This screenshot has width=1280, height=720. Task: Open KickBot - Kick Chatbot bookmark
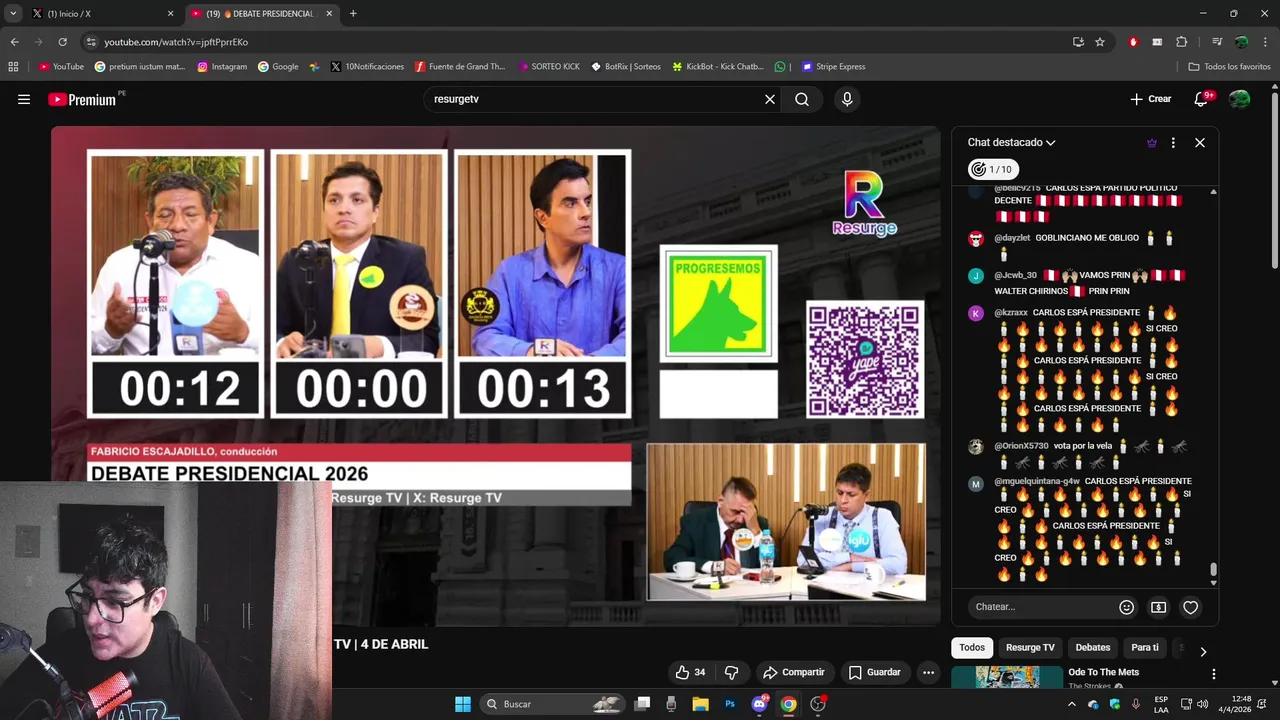(717, 67)
